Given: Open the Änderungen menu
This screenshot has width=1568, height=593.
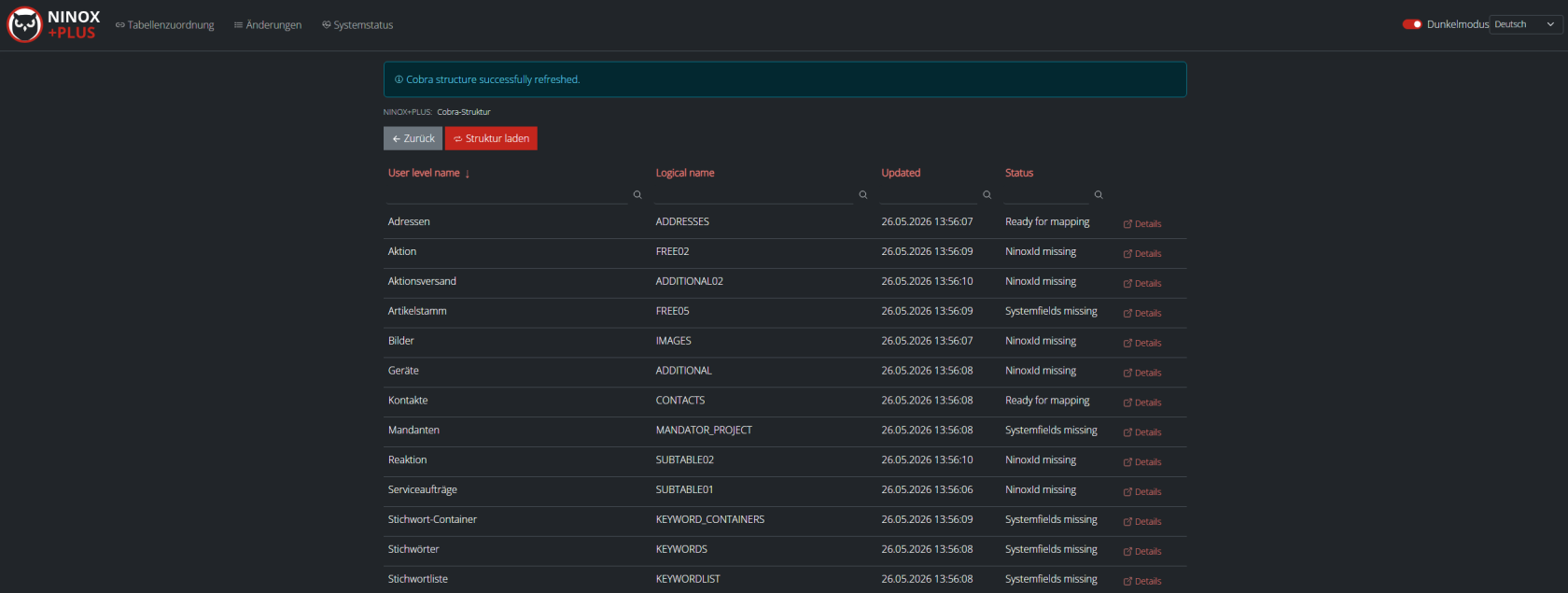Looking at the screenshot, I should pos(268,25).
